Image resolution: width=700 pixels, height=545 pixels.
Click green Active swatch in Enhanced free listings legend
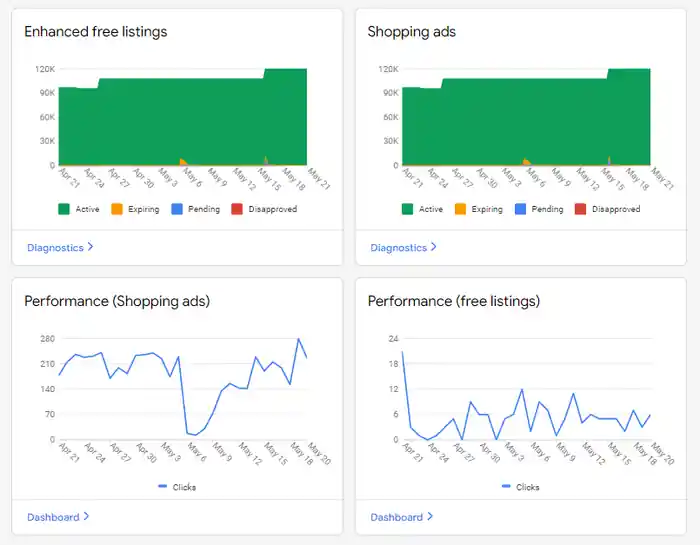pyautogui.click(x=64, y=209)
